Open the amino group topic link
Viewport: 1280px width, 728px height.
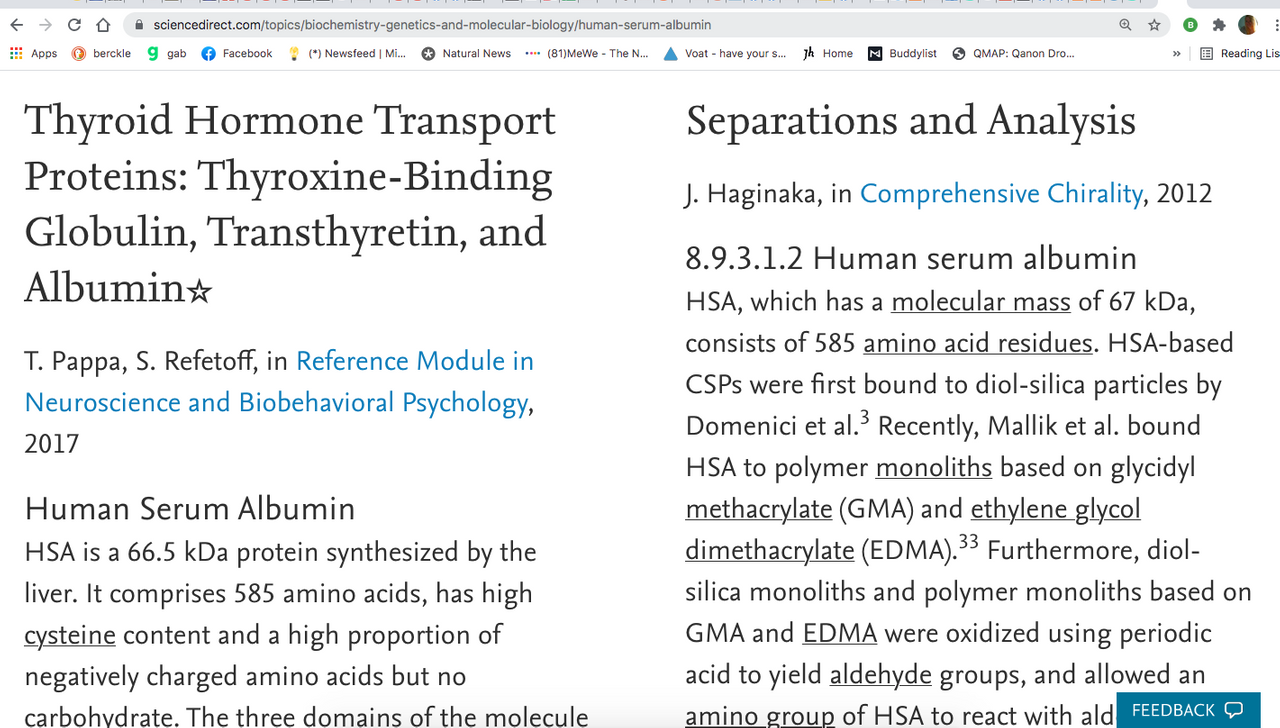760,716
